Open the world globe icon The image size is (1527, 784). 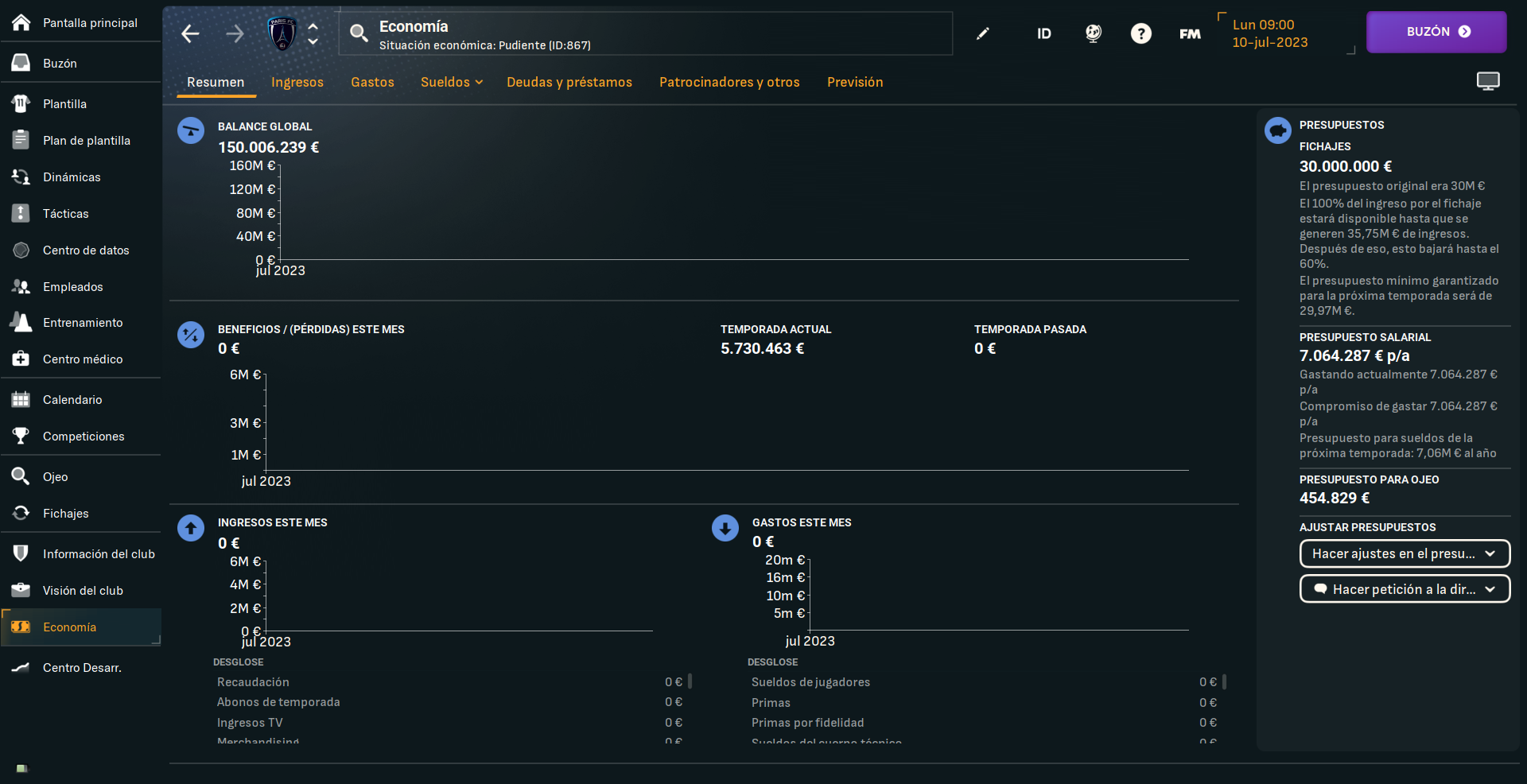click(x=1094, y=33)
